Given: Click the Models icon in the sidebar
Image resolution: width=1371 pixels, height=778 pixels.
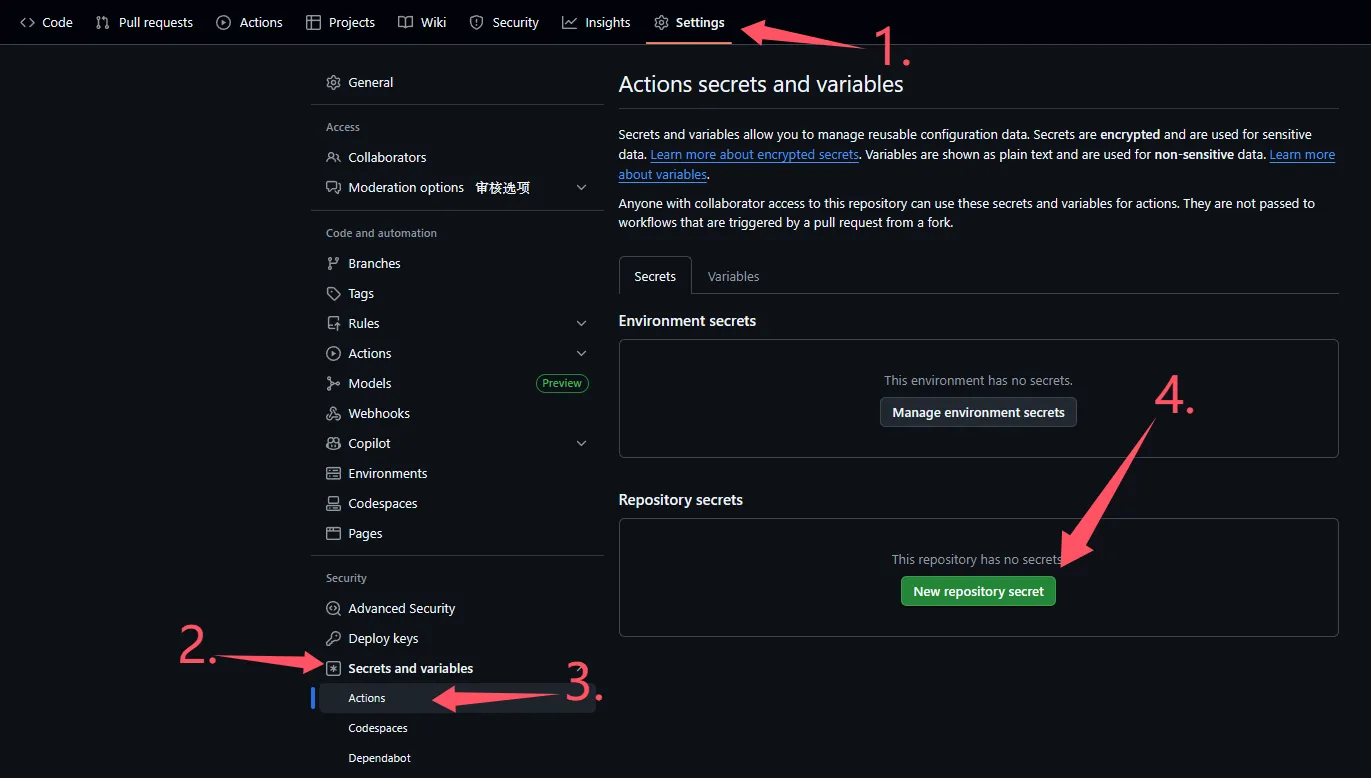Looking at the screenshot, I should click(x=334, y=384).
